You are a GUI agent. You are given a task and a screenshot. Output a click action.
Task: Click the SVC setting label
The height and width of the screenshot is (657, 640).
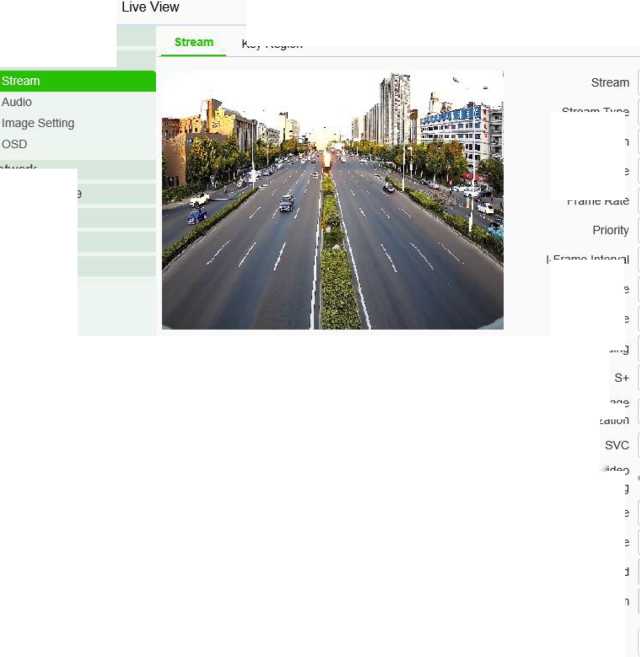(616, 445)
